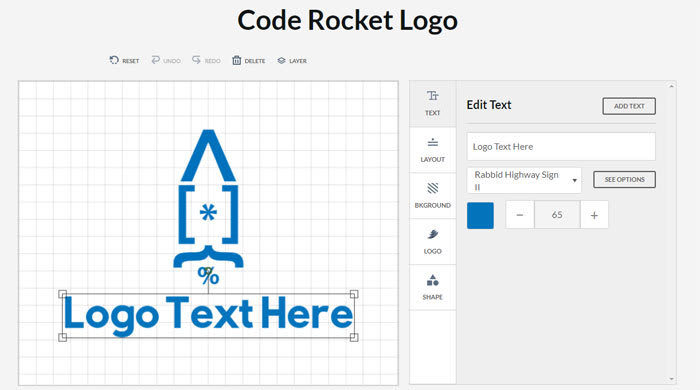Click the Add Text button
Viewport: 700px width, 390px height.
pyautogui.click(x=629, y=106)
